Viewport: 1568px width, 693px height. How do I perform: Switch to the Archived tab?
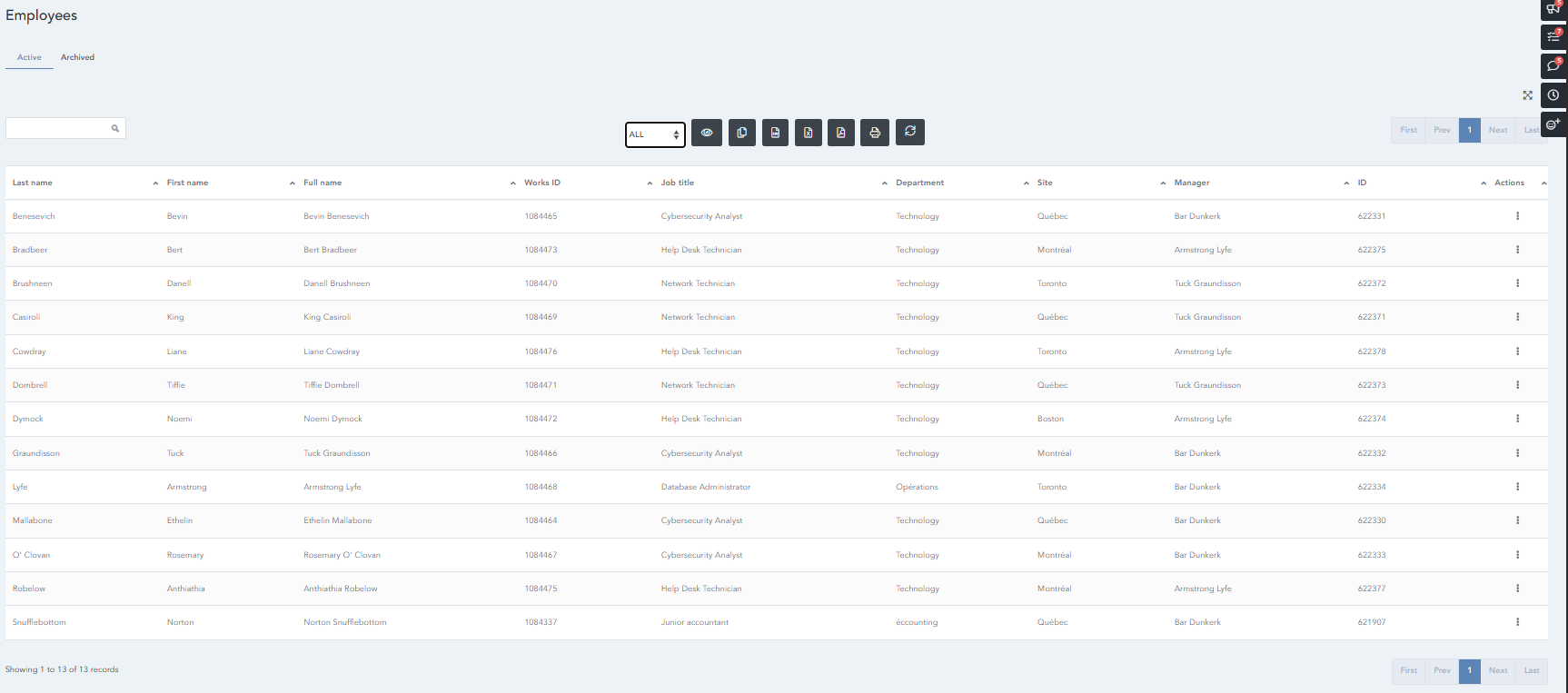77,57
